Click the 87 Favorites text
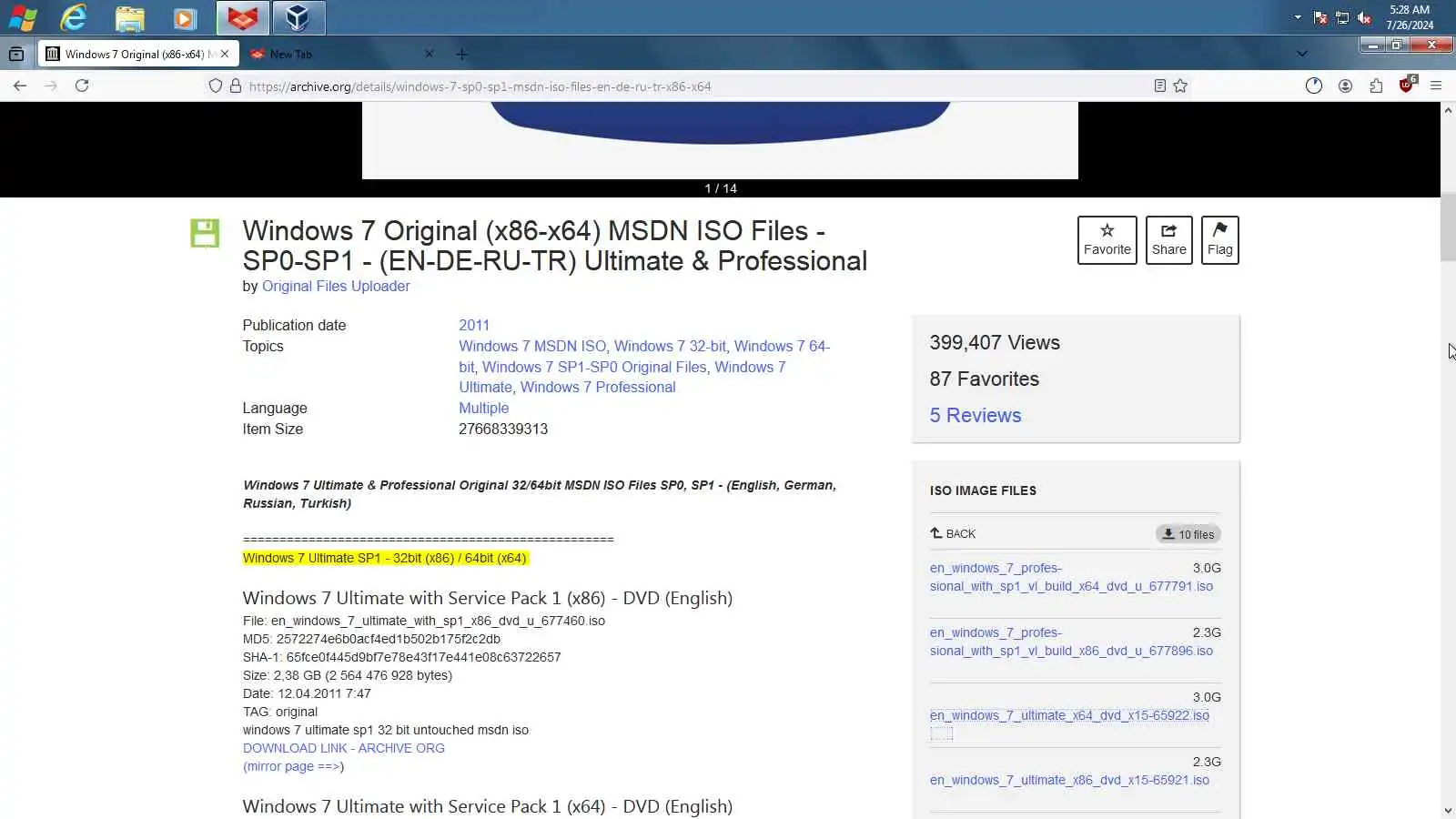The width and height of the screenshot is (1456, 819). tap(985, 379)
